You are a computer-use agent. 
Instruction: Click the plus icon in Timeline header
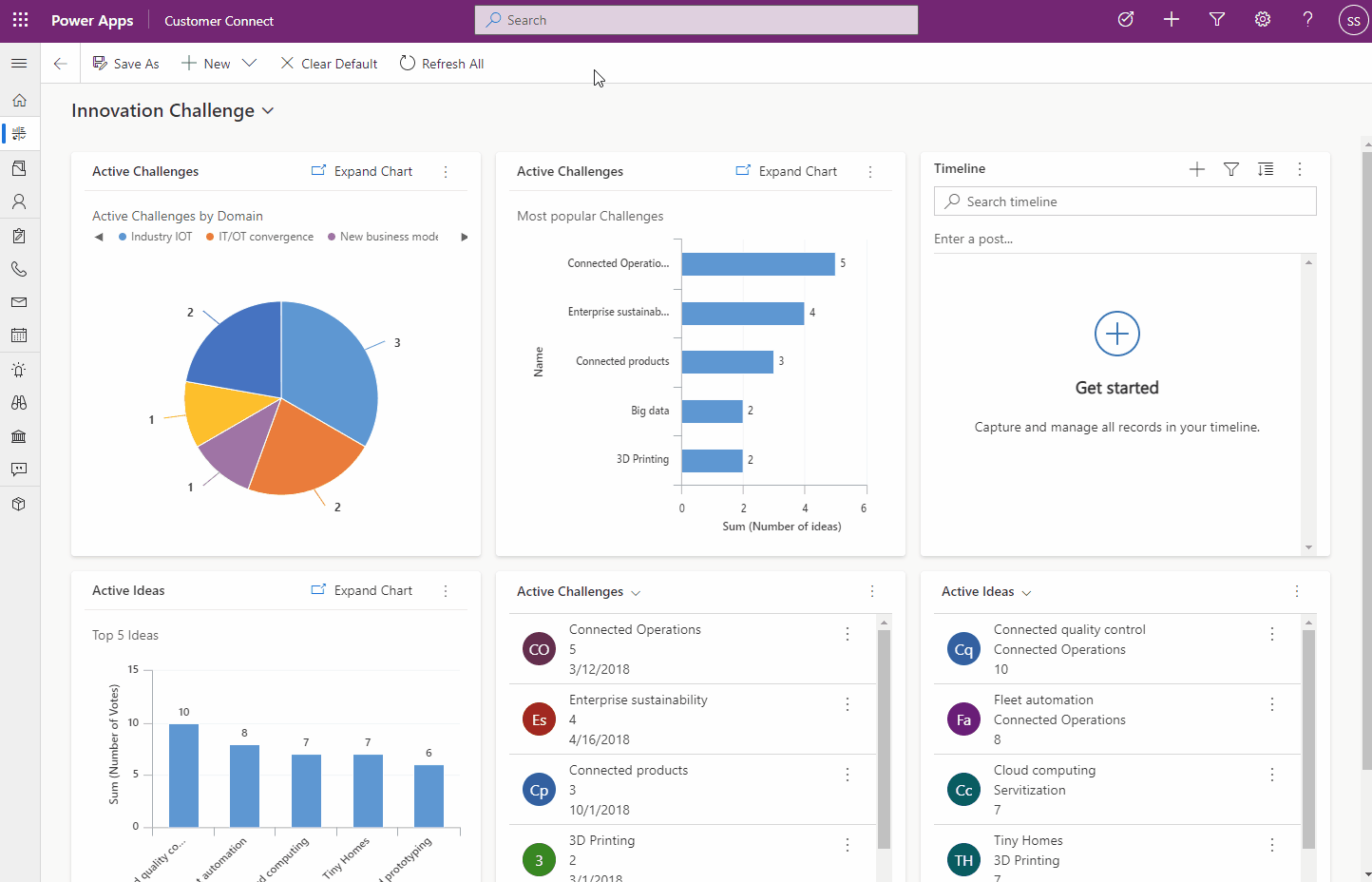pyautogui.click(x=1196, y=169)
